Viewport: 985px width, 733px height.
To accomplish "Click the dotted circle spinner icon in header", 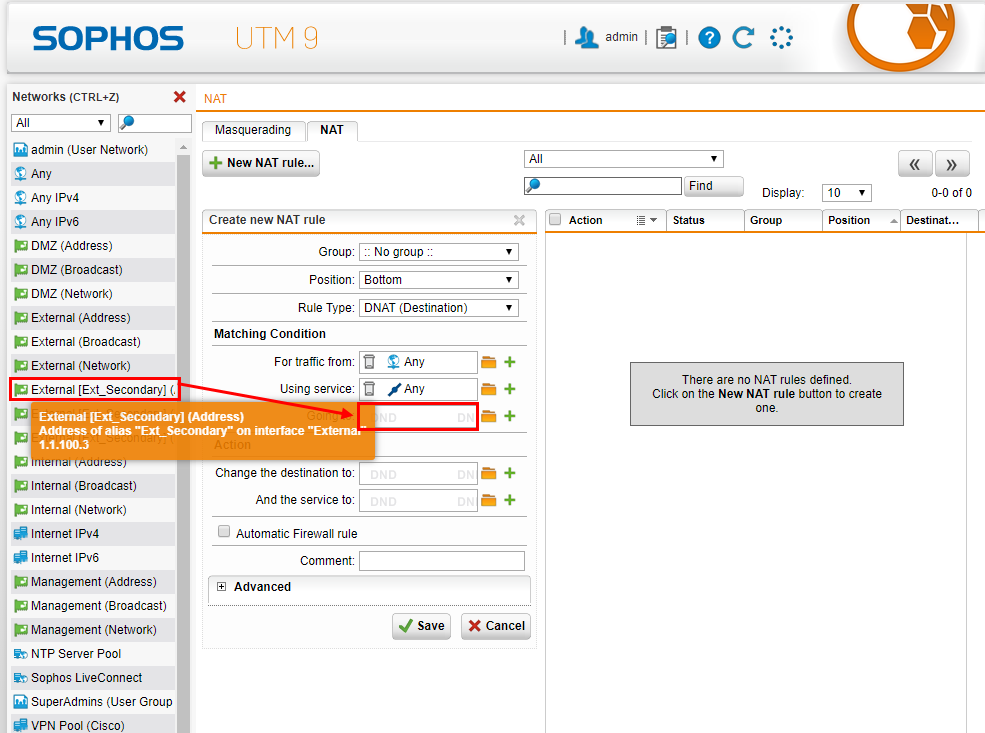I will (781, 38).
